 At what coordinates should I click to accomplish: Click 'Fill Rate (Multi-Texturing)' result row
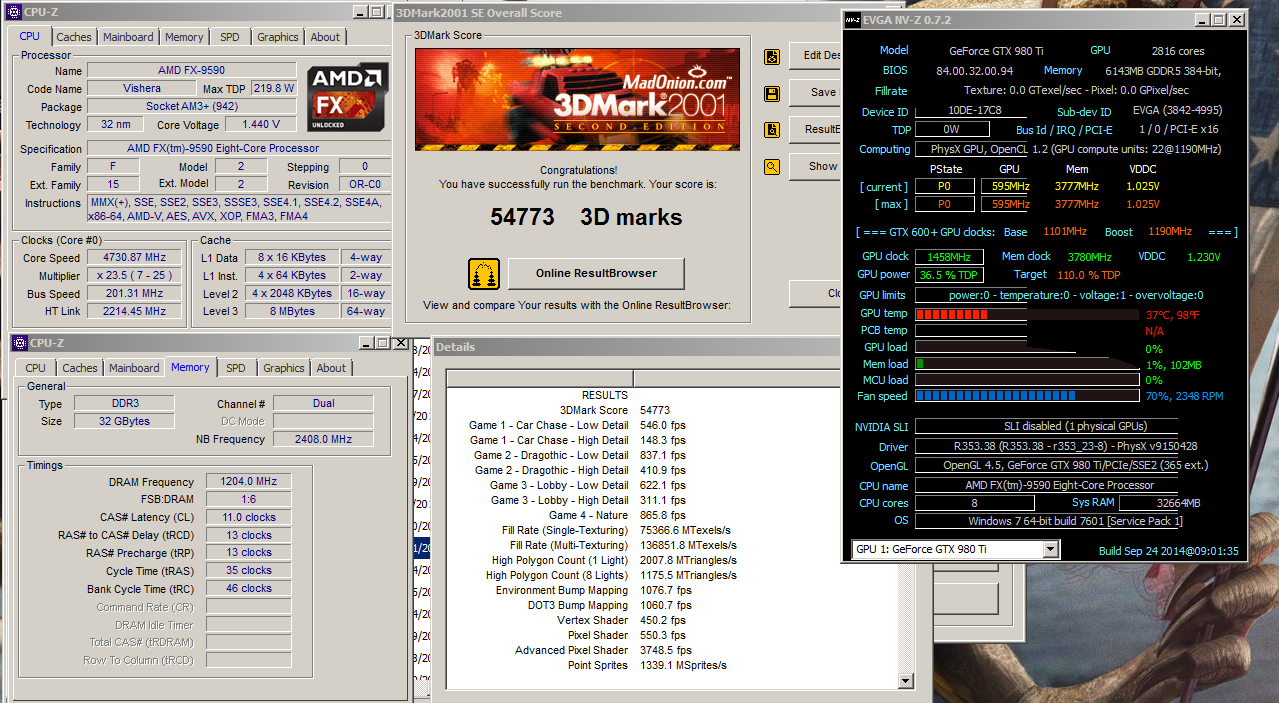(x=623, y=545)
